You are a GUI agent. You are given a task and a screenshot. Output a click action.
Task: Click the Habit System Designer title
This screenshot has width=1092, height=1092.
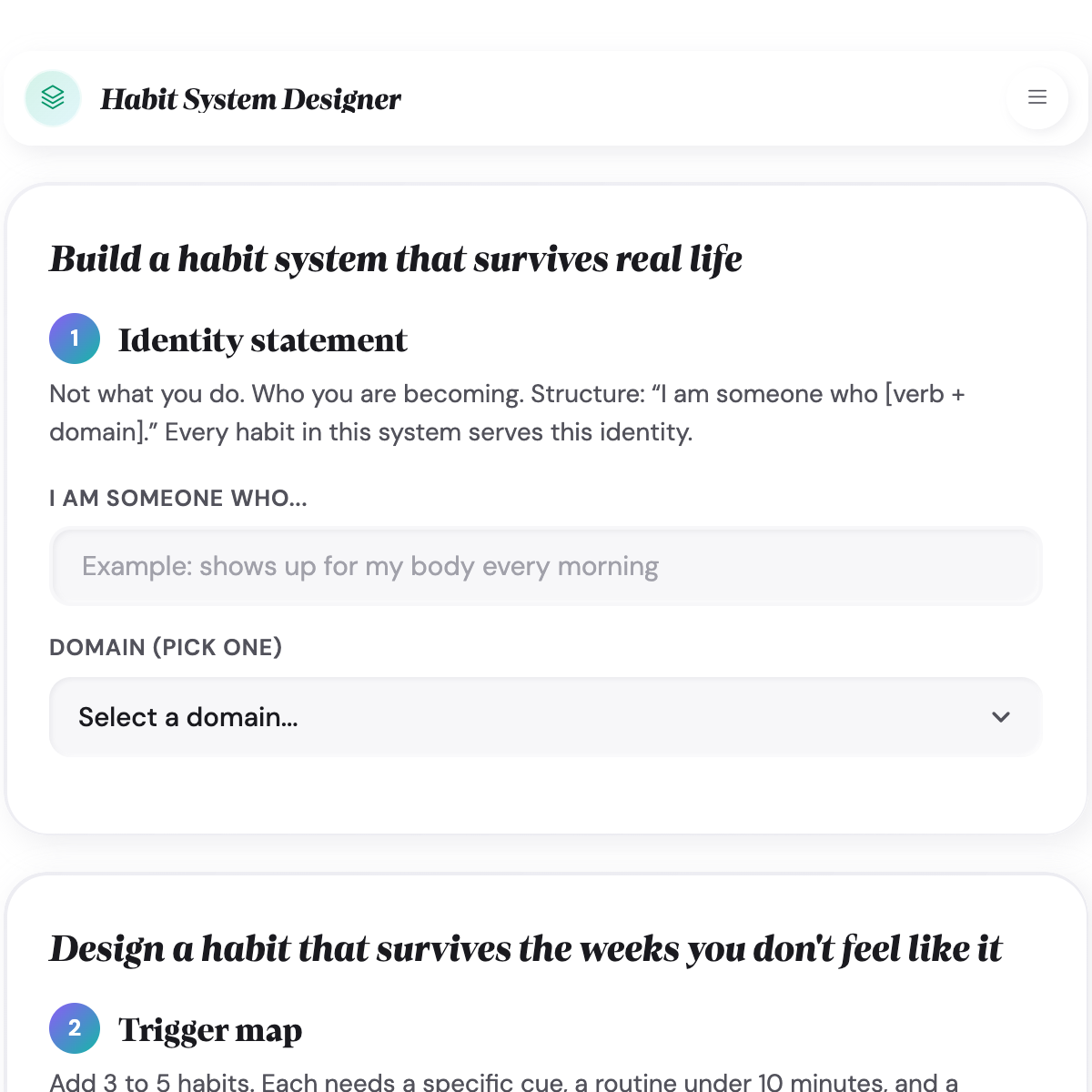click(x=250, y=99)
